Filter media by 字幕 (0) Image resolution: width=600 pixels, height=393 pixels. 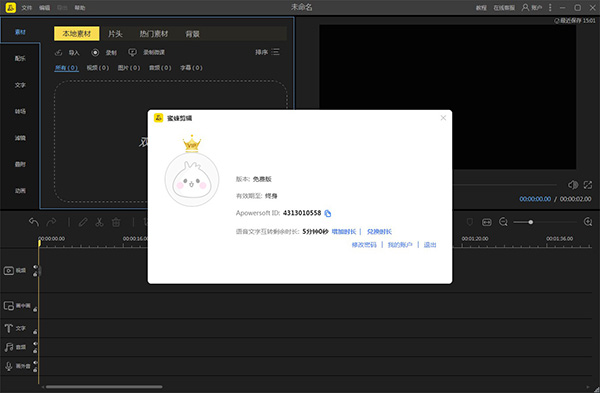(191, 68)
